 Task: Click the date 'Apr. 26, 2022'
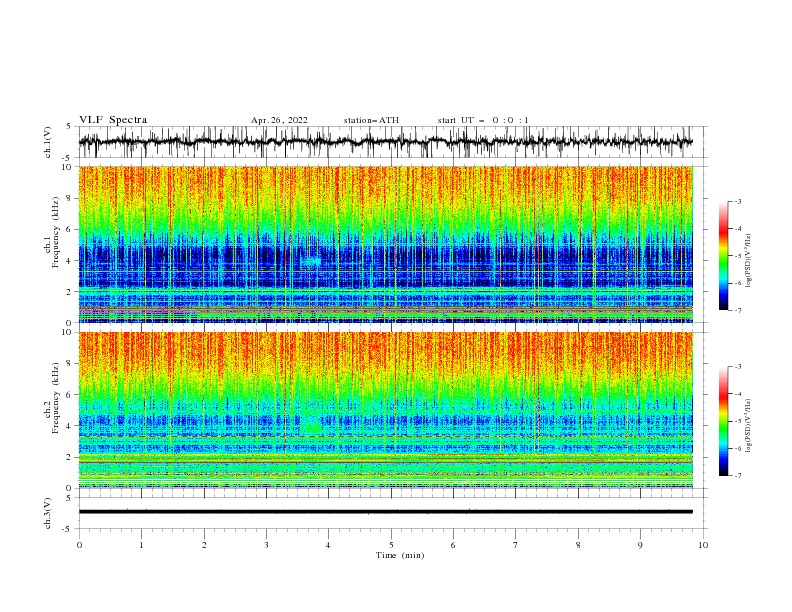coord(279,120)
